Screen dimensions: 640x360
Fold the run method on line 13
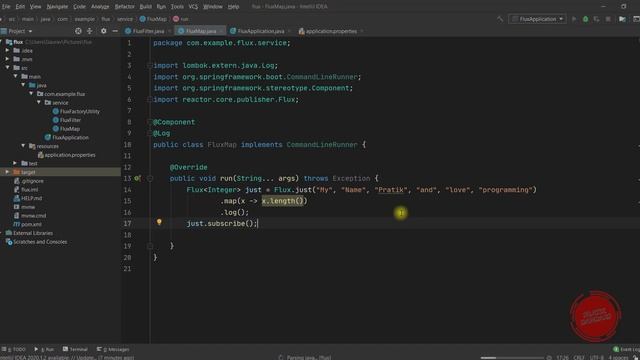coord(150,178)
